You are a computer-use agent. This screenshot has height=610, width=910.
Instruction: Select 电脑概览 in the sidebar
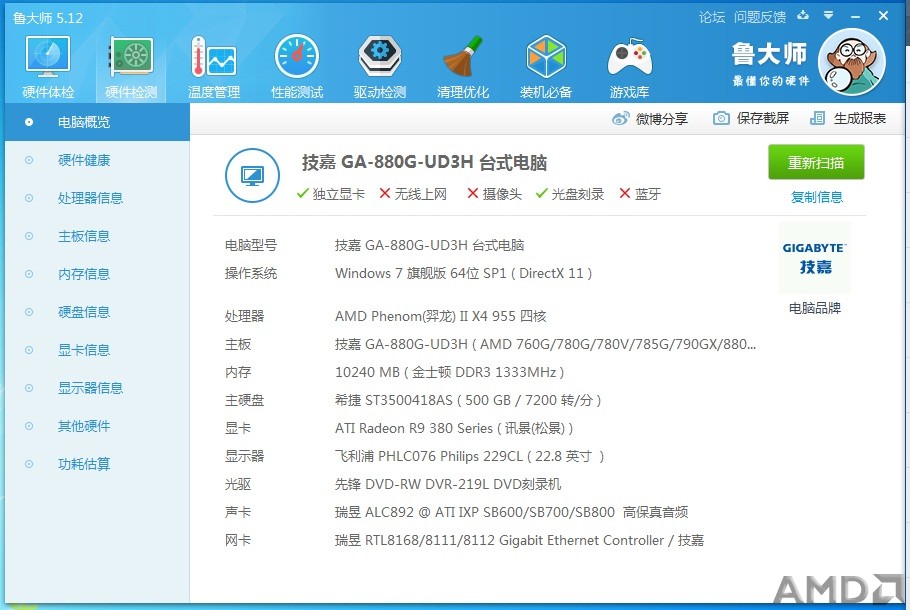(x=98, y=122)
